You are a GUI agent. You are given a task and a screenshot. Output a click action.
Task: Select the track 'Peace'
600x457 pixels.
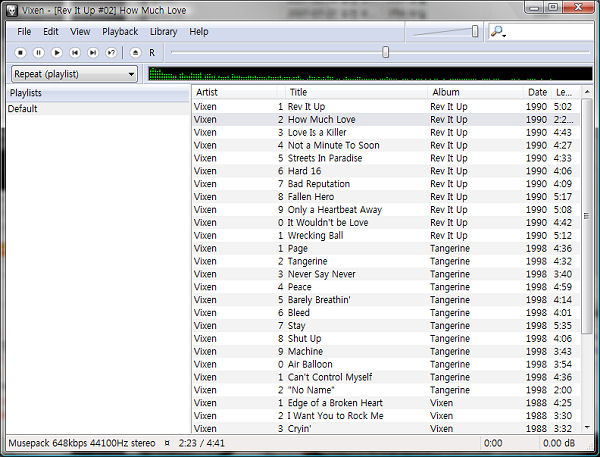[x=386, y=287]
